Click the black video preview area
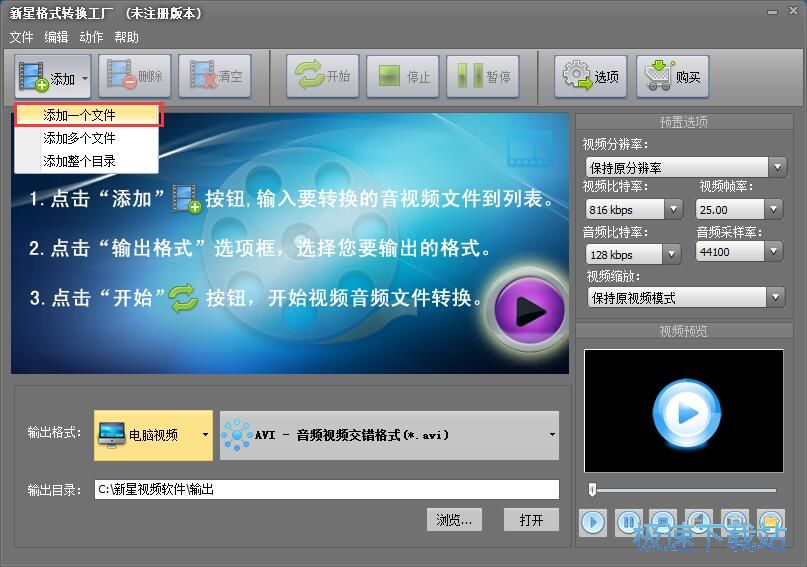The height and width of the screenshot is (567, 807). pyautogui.click(x=683, y=411)
